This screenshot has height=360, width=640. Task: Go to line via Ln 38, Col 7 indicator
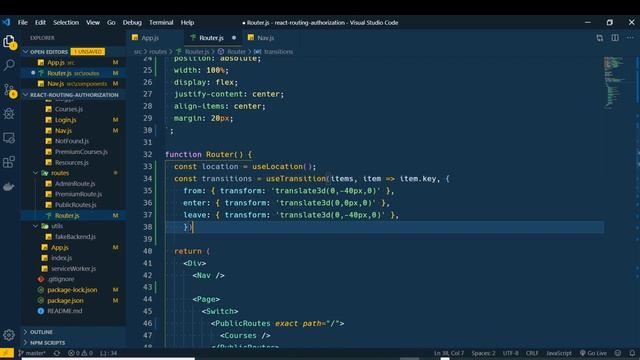(449, 353)
